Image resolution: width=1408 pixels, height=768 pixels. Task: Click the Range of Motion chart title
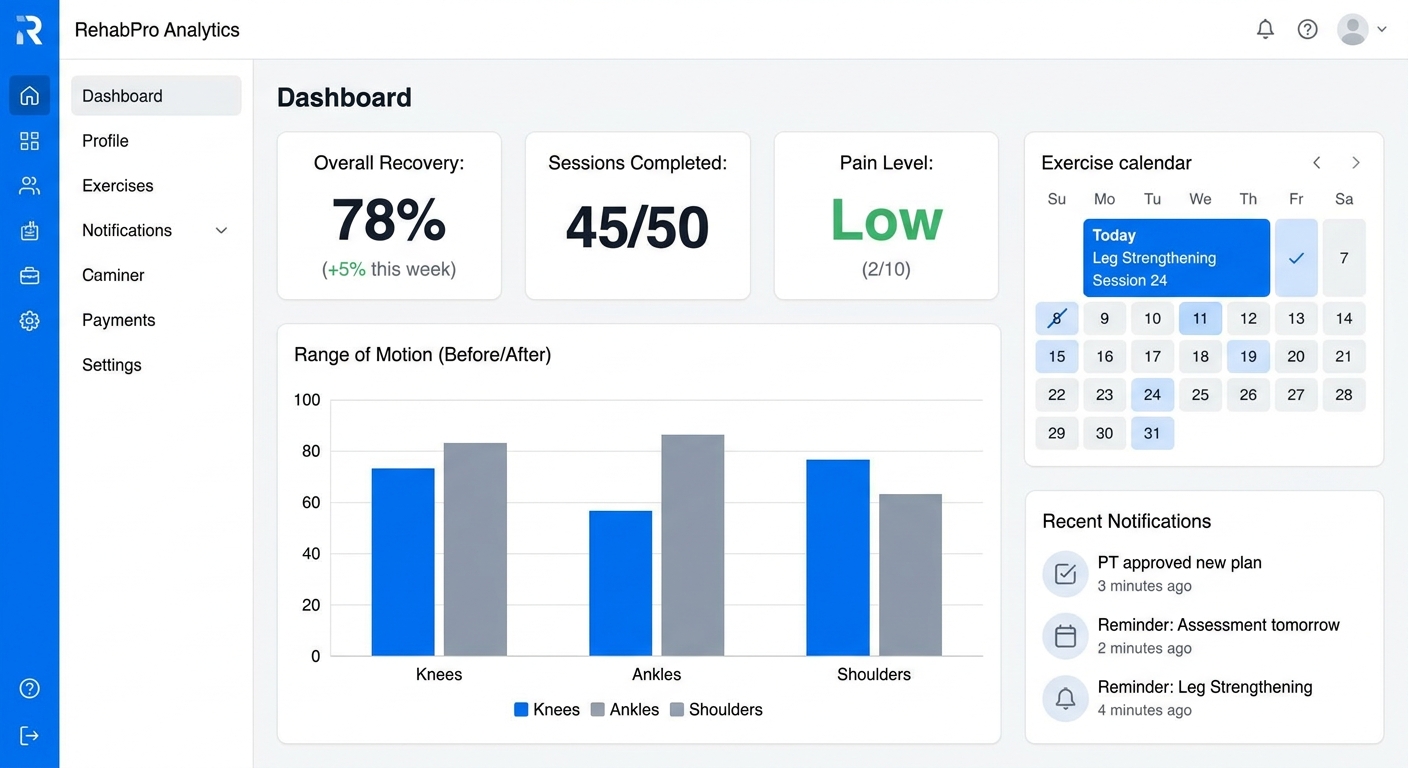(422, 355)
